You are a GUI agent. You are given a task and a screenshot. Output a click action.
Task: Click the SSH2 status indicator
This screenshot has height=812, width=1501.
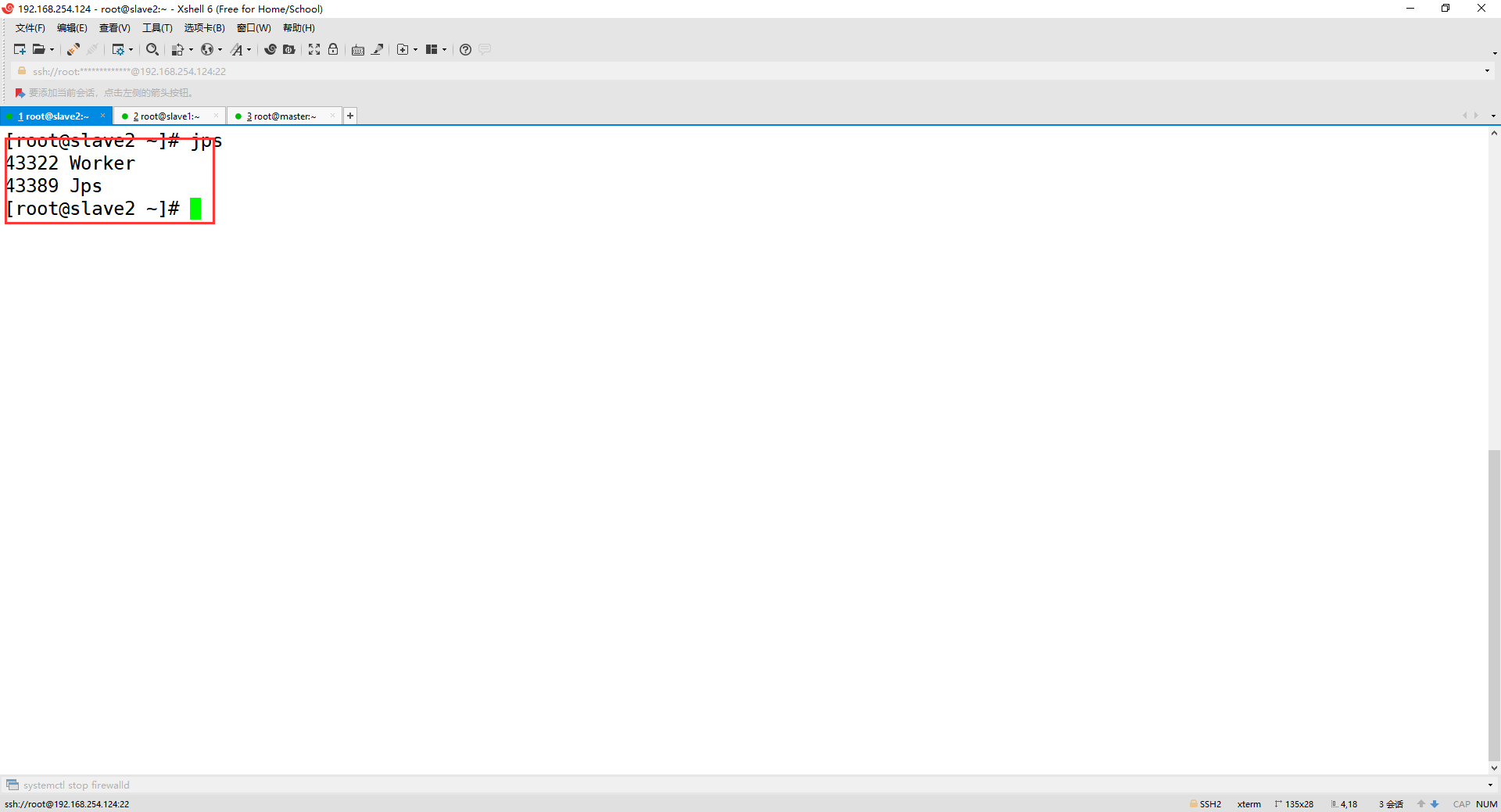point(1205,803)
